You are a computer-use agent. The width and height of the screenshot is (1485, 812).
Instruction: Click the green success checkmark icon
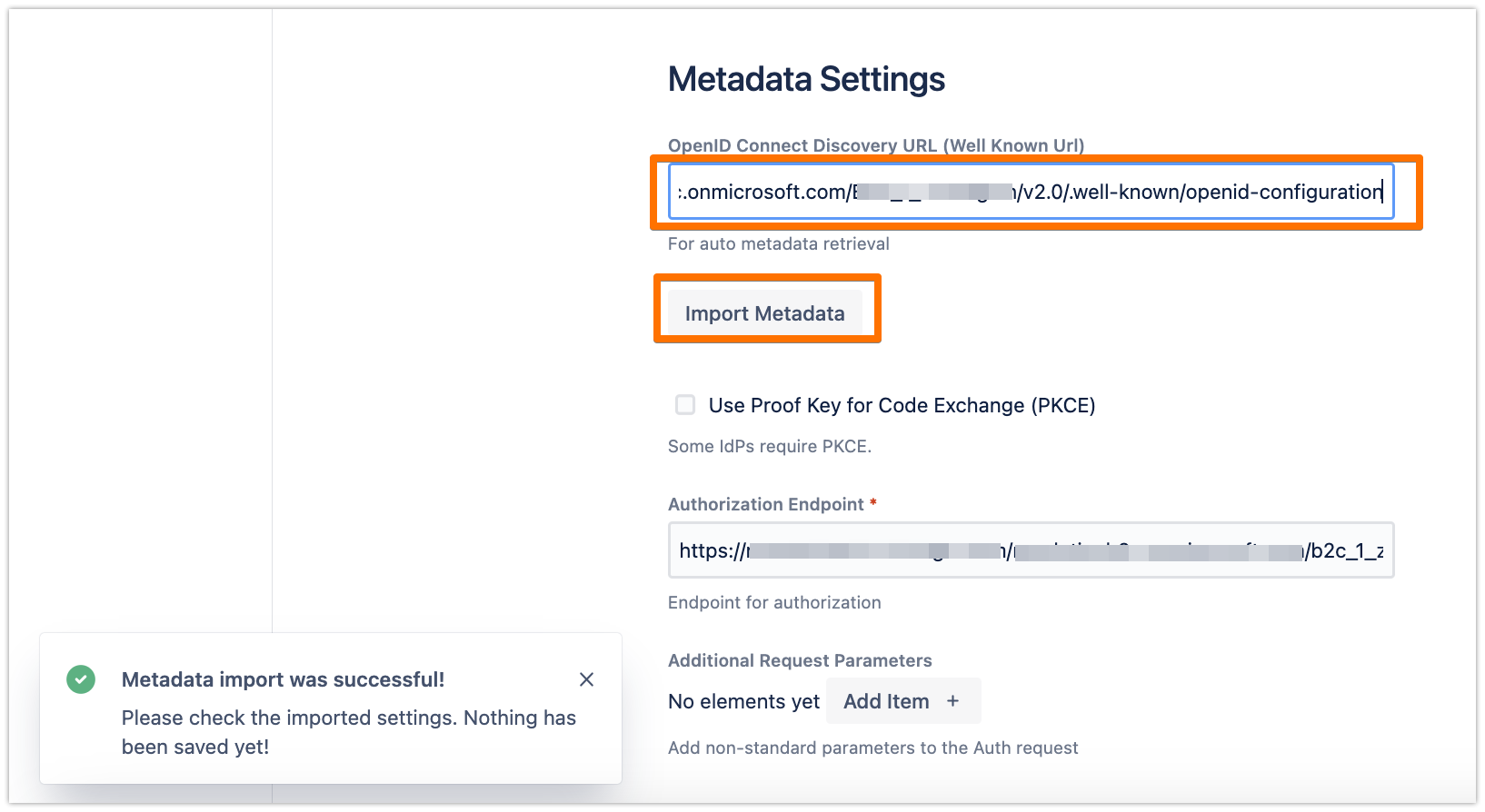coord(81,679)
